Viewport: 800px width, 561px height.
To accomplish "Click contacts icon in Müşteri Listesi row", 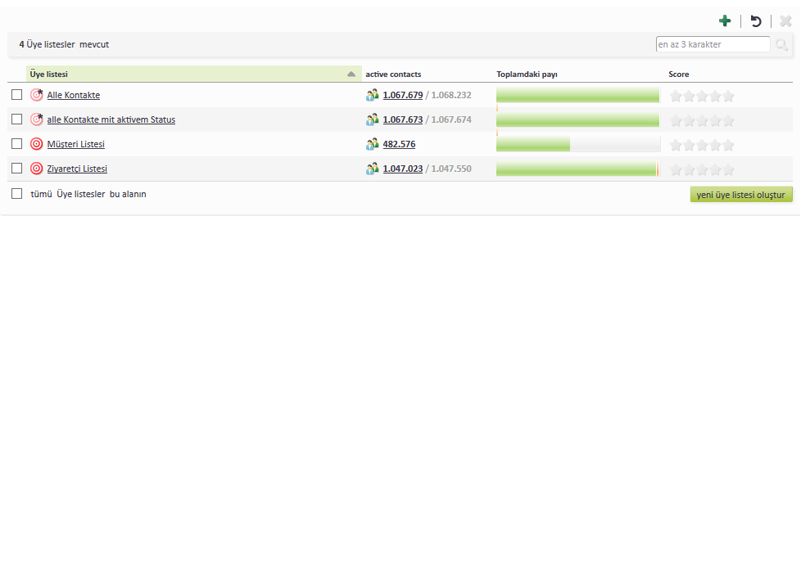I will pyautogui.click(x=372, y=144).
